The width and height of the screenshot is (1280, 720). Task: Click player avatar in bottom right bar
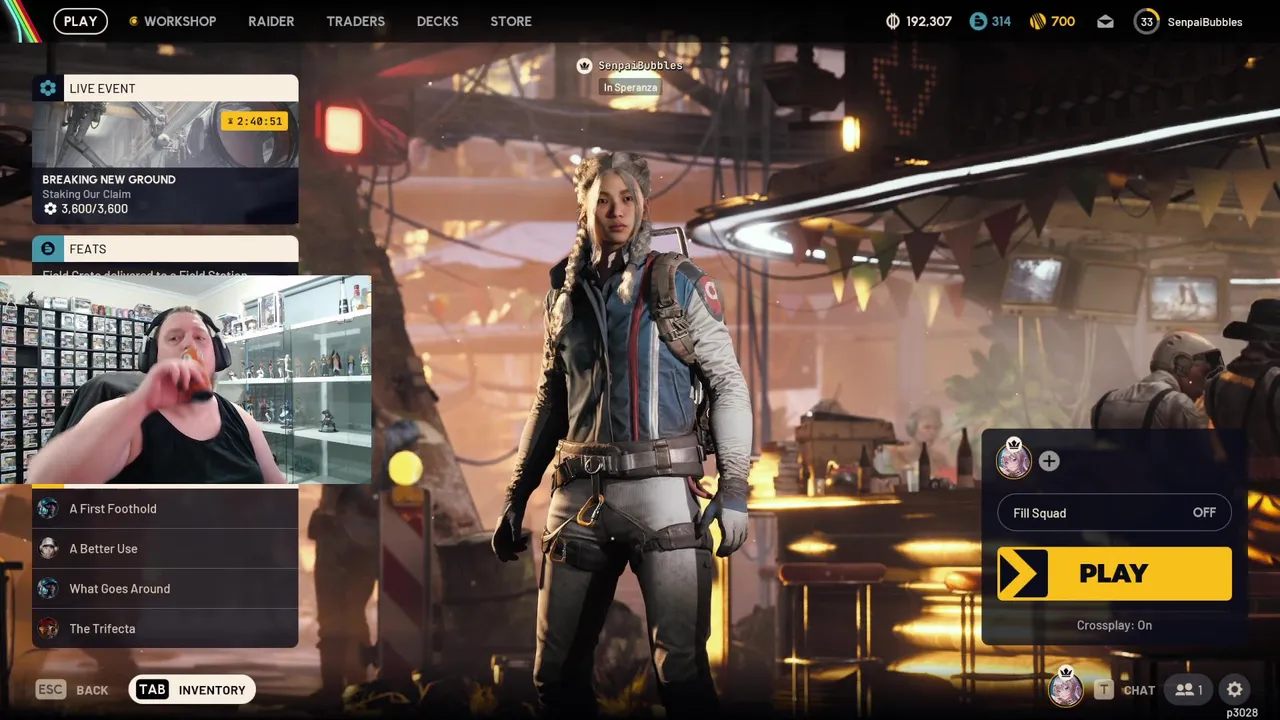point(1065,688)
